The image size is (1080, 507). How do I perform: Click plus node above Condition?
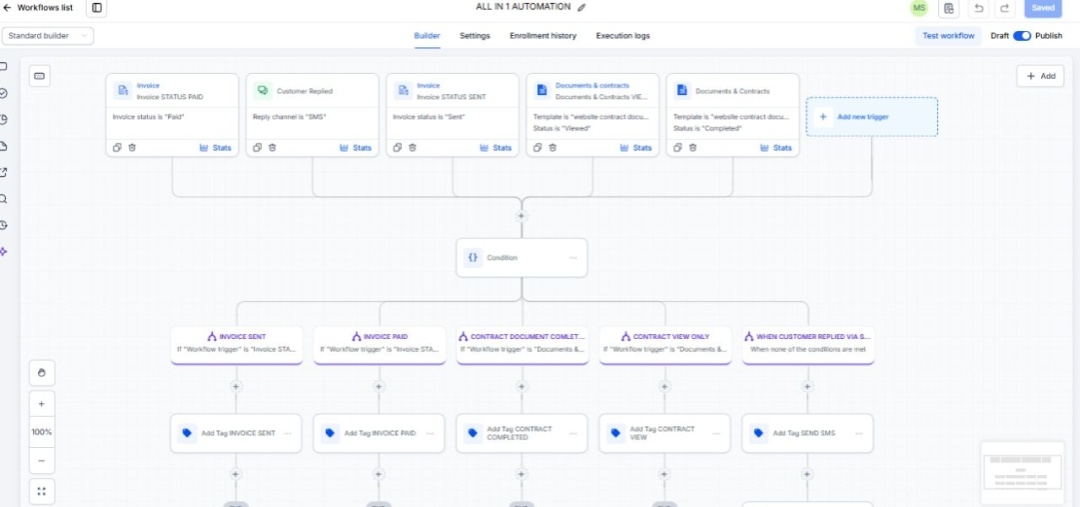coord(521,216)
